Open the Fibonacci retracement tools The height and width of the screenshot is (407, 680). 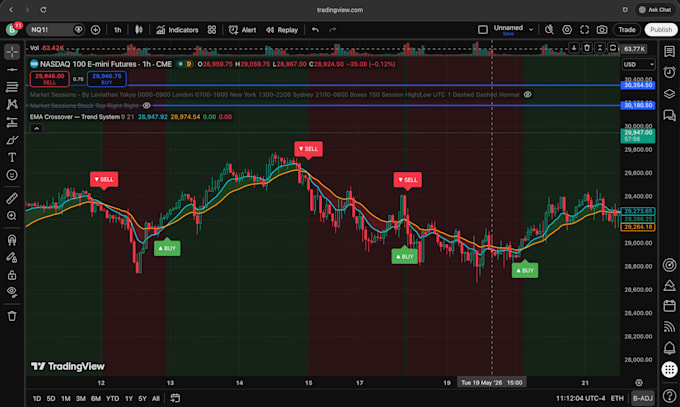point(12,87)
